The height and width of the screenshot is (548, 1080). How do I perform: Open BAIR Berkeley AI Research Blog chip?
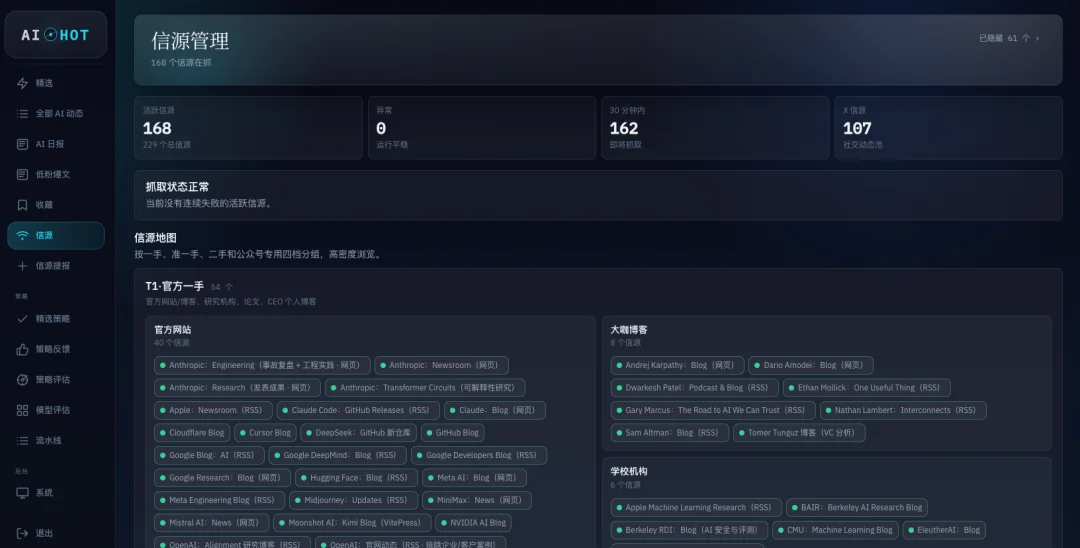click(857, 507)
